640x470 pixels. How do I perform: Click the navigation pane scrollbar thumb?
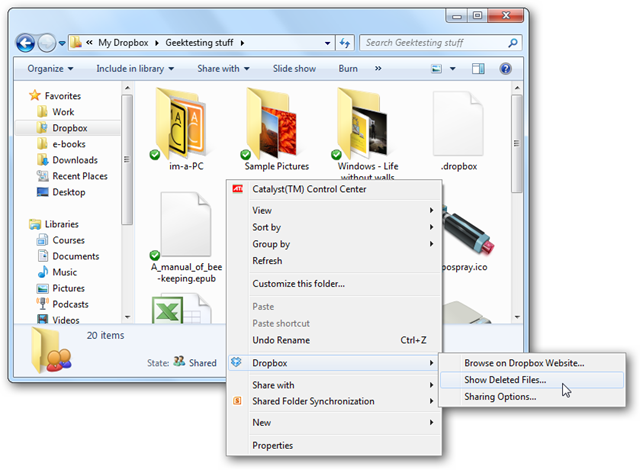[127, 160]
